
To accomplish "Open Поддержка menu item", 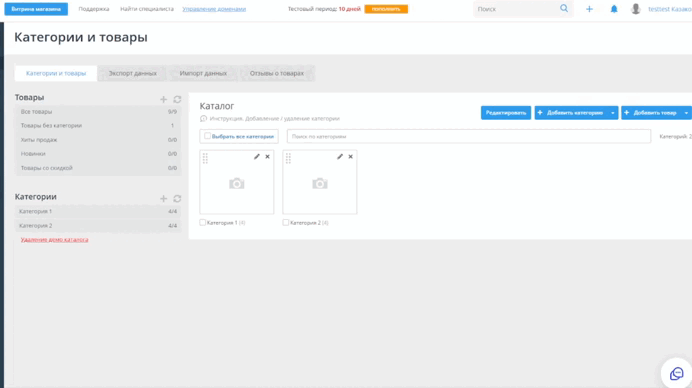I will tap(94, 9).
